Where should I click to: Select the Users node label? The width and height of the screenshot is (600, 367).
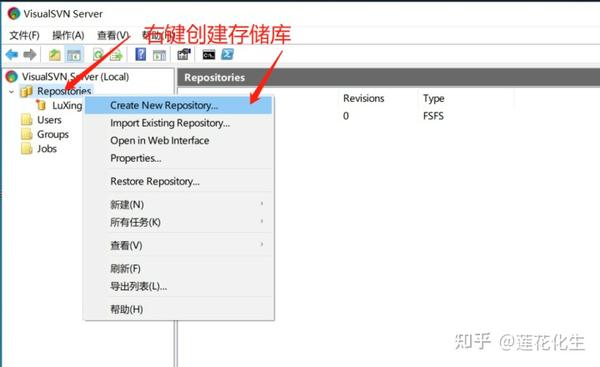pyautogui.click(x=49, y=120)
